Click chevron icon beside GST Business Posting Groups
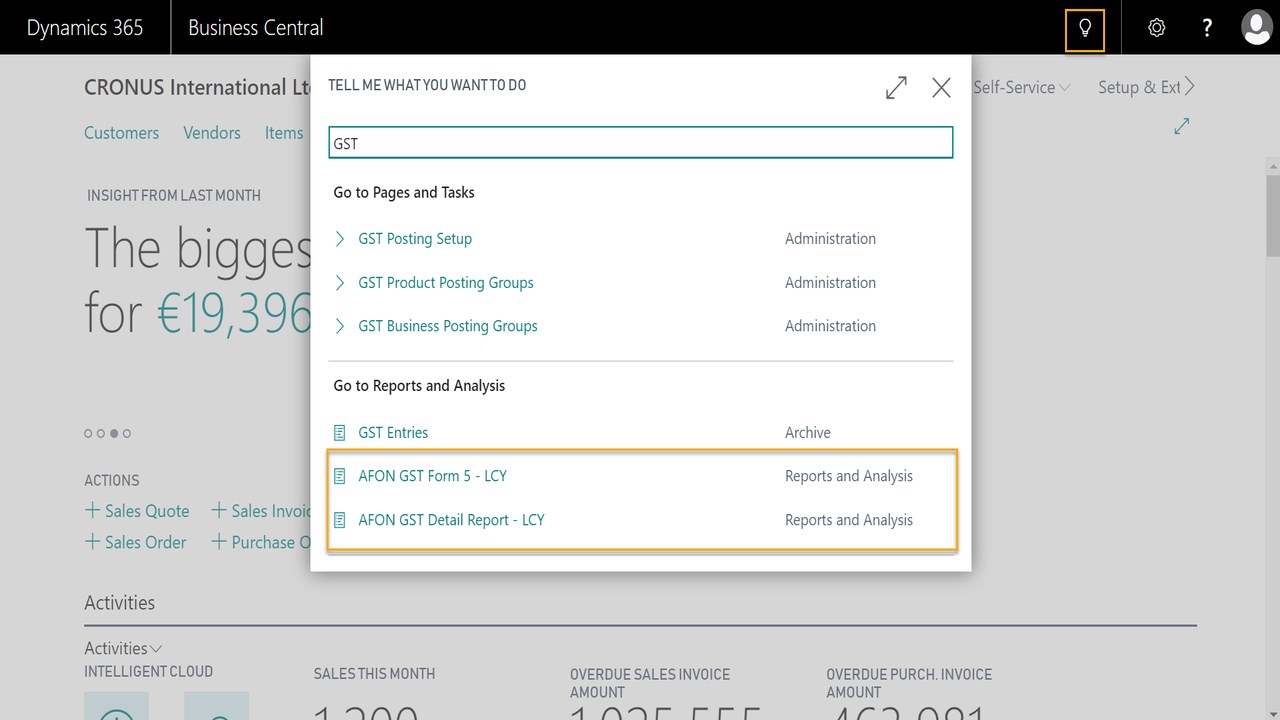This screenshot has width=1280, height=720. point(340,326)
